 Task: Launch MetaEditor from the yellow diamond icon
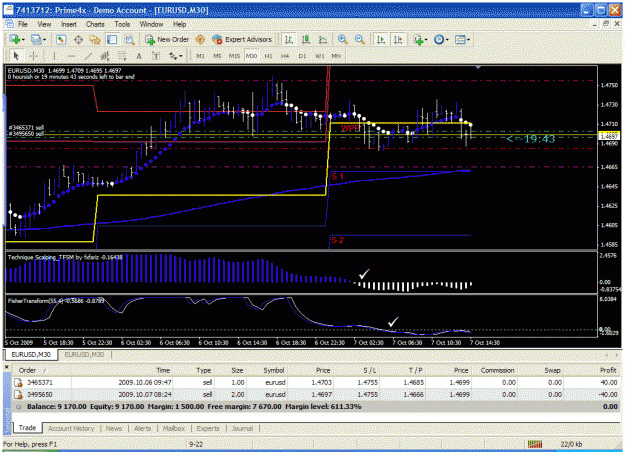200,39
